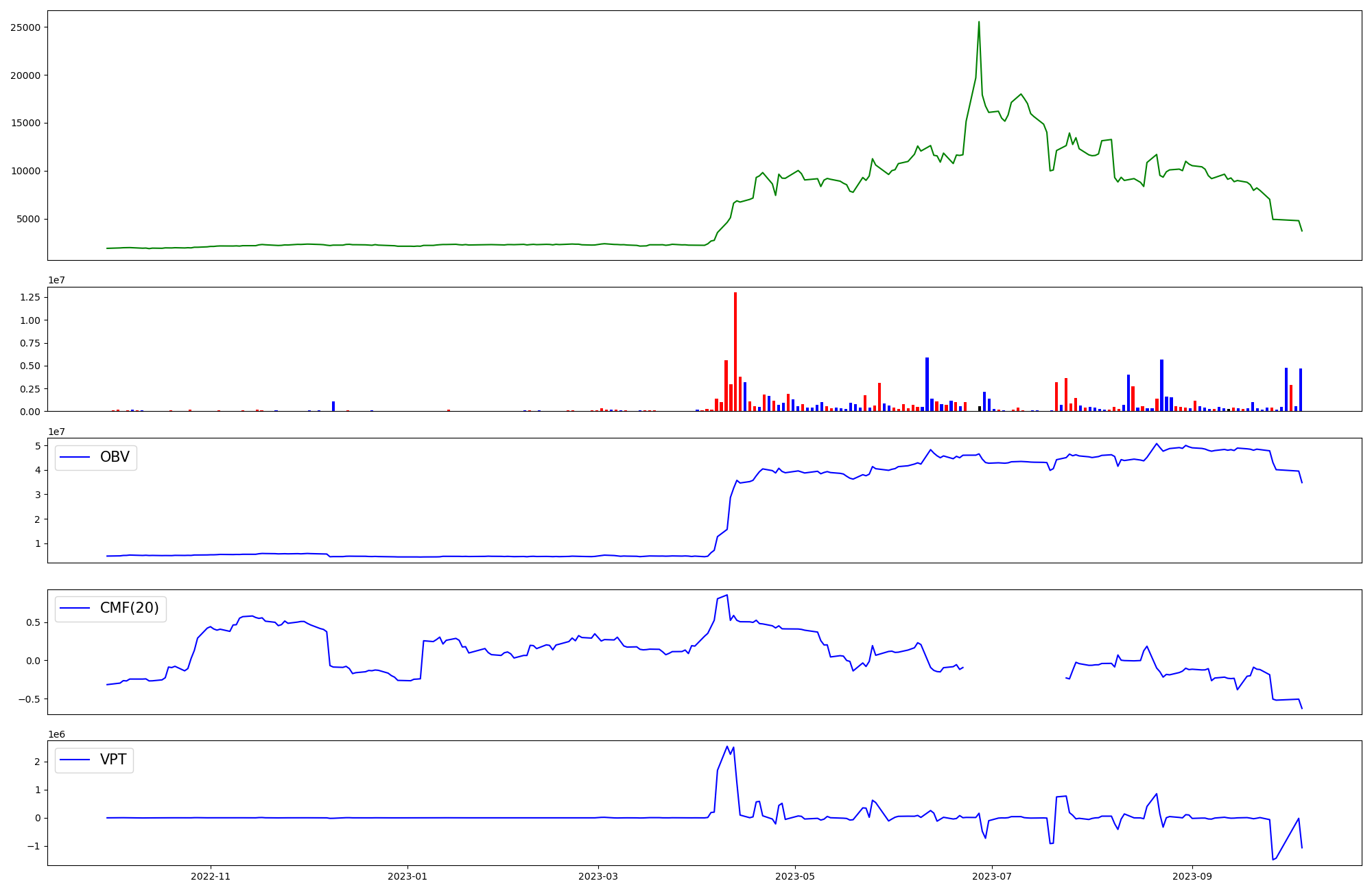Click the VPT legend label
Image resolution: width=1372 pixels, height=892 pixels.
[113, 760]
